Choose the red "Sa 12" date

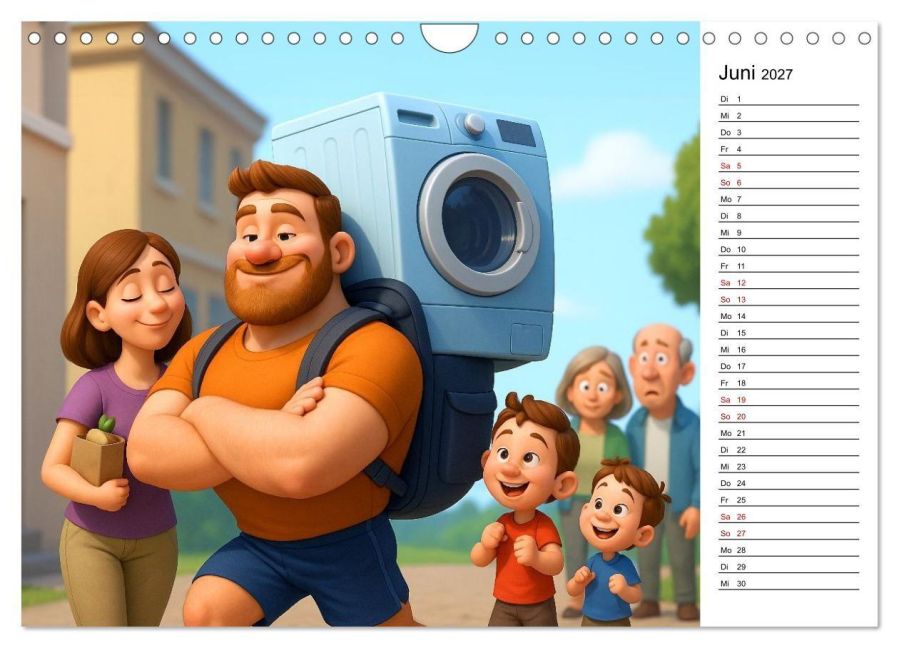[789, 283]
